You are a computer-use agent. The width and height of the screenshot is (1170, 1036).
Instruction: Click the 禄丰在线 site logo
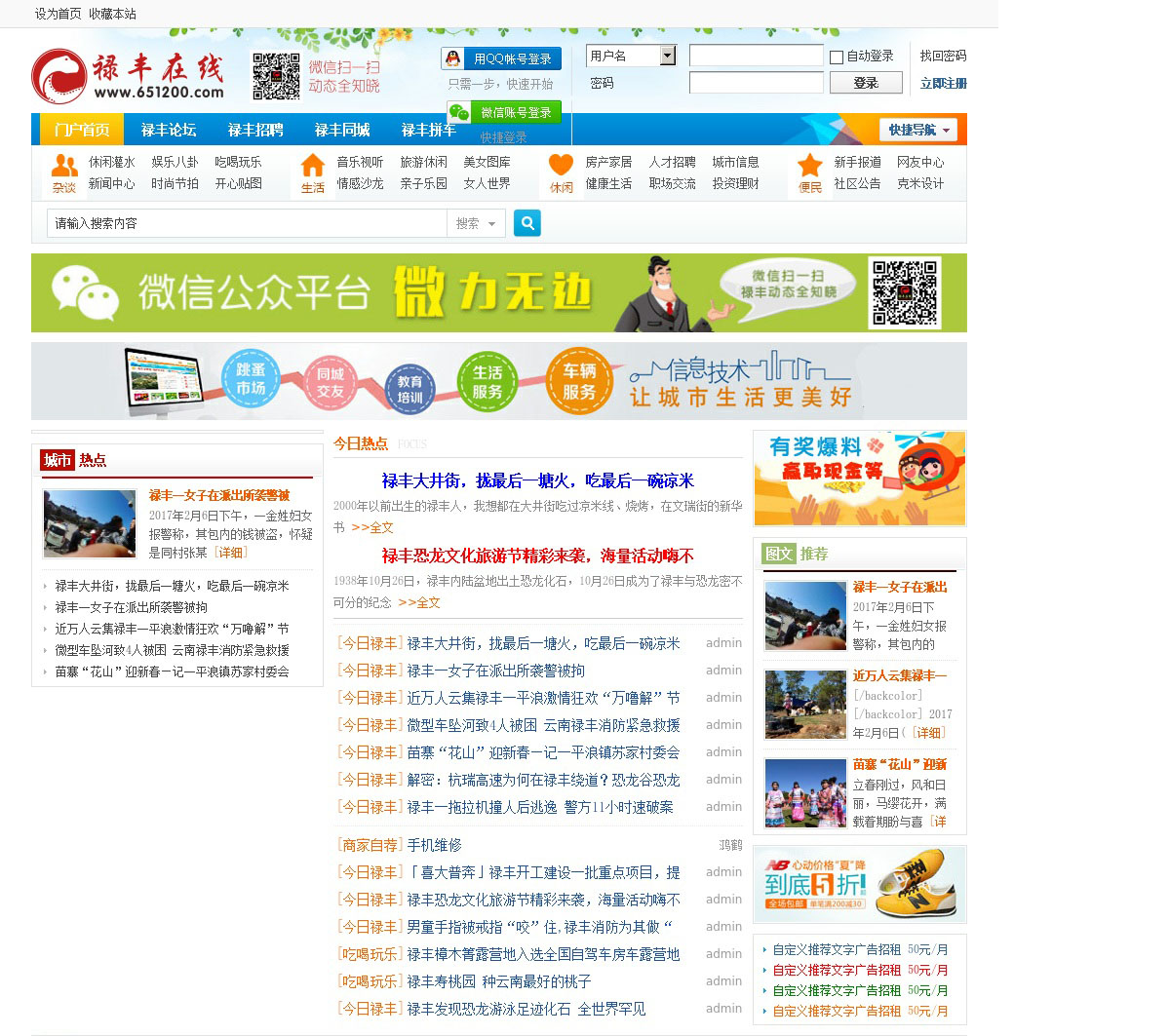(128, 76)
